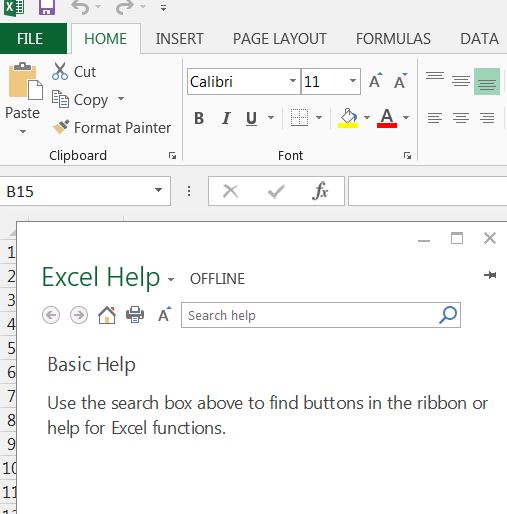507x514 pixels.
Task: Apply red font color
Action: click(387, 118)
